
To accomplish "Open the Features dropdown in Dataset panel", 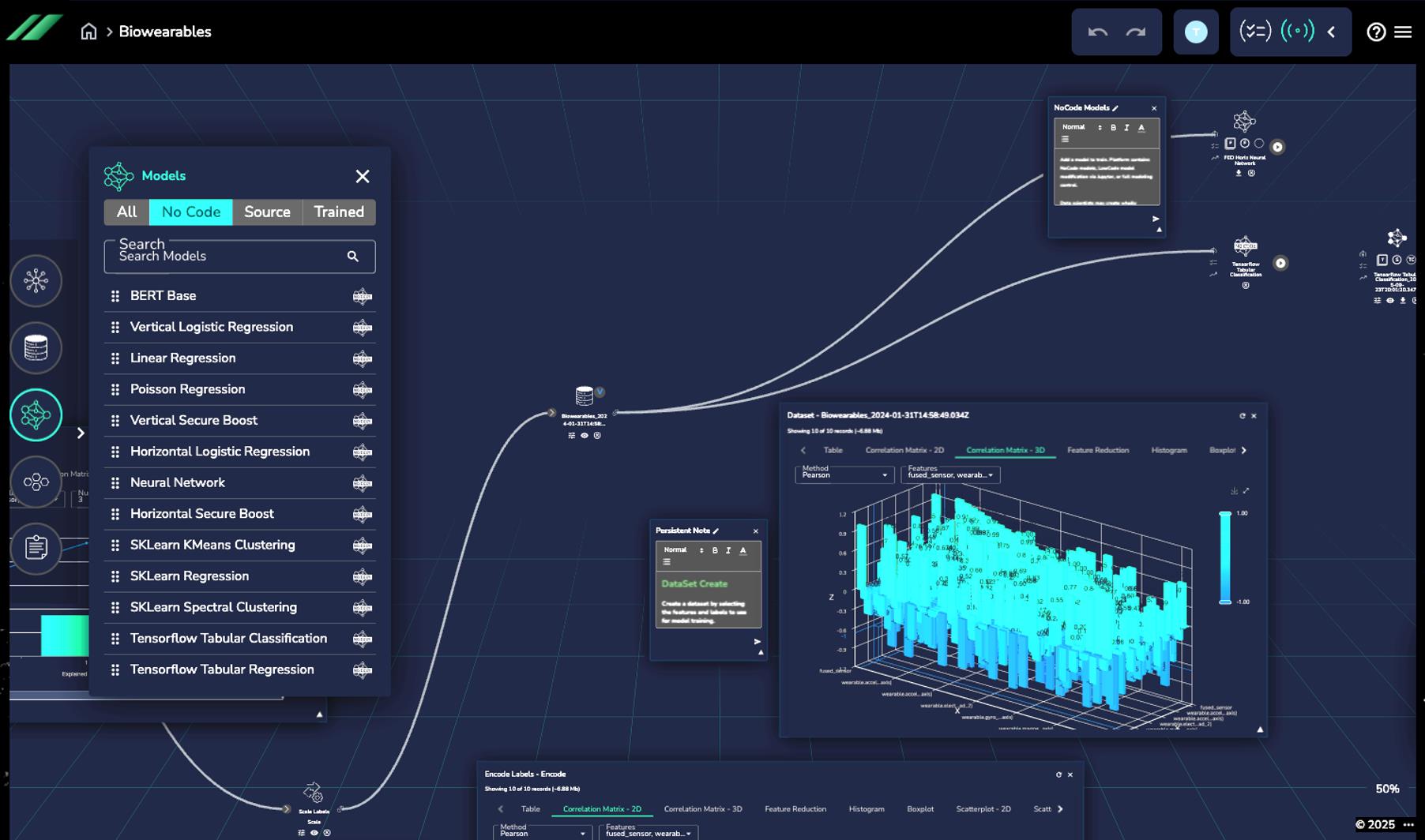I will (950, 474).
